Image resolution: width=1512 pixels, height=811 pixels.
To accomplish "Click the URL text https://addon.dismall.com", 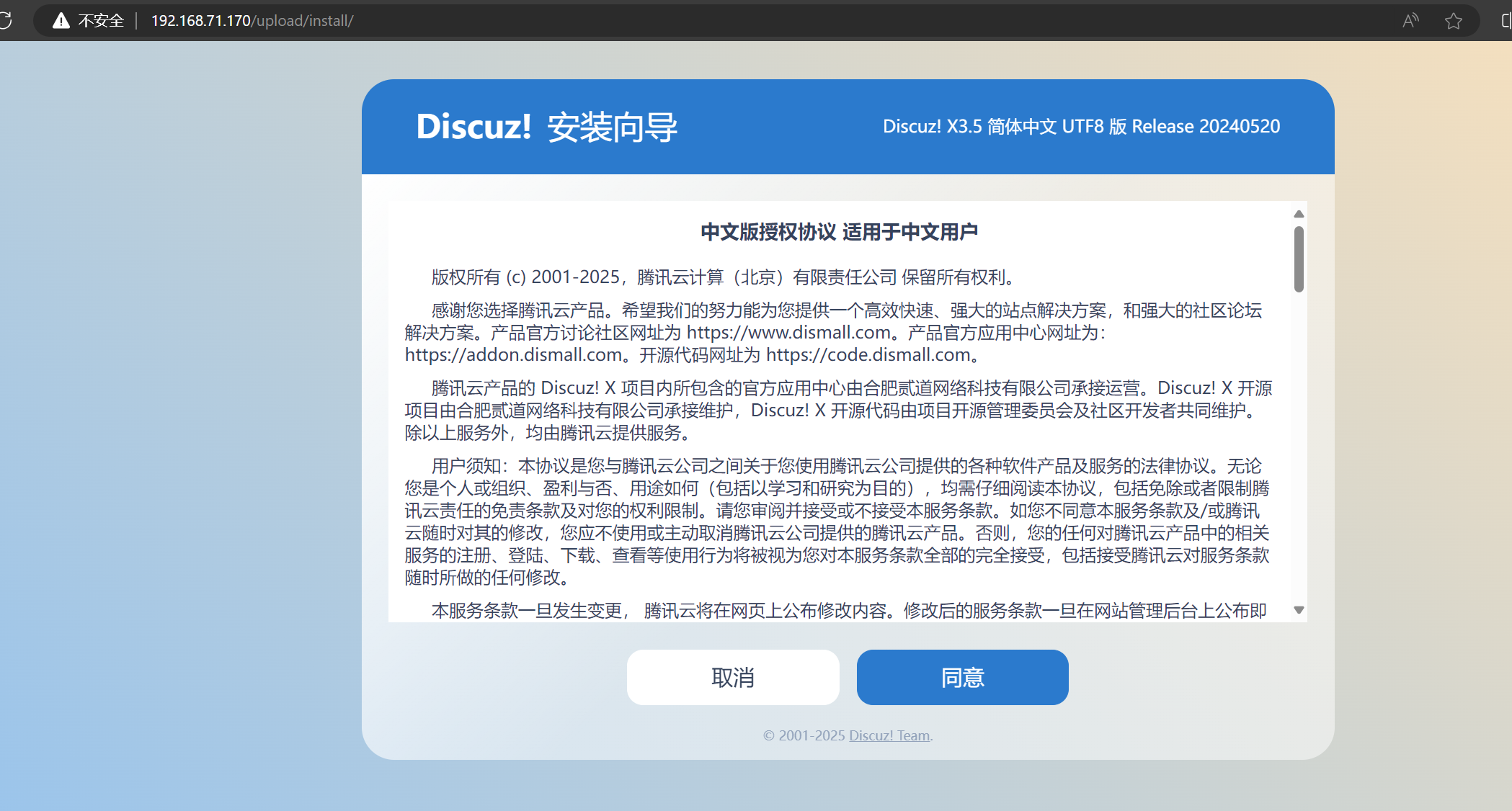I will coord(513,355).
